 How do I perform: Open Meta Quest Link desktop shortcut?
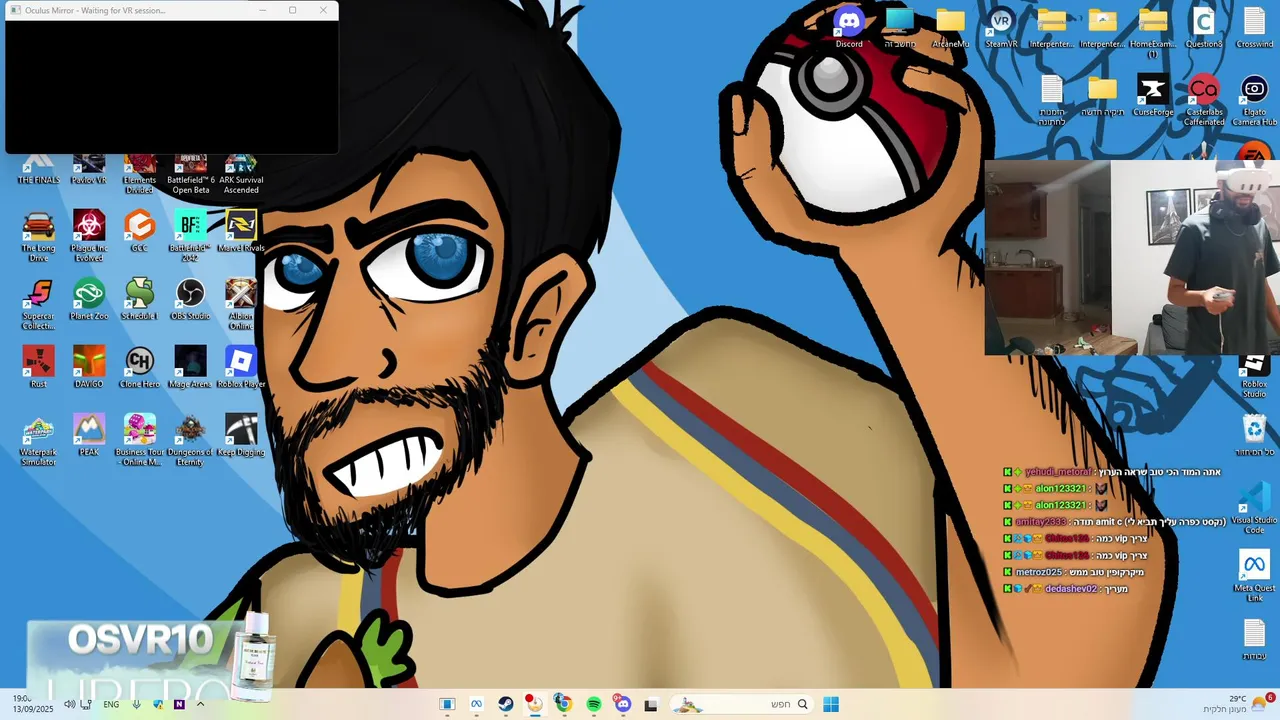pos(1254,576)
